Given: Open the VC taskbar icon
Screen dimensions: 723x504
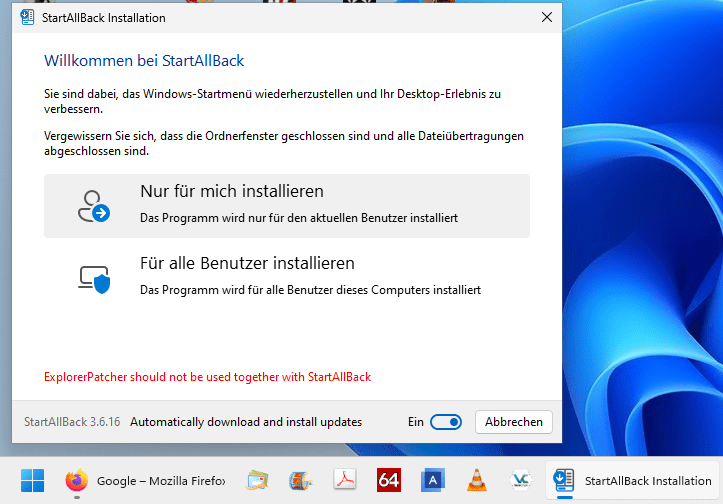Looking at the screenshot, I should click(x=521, y=480).
